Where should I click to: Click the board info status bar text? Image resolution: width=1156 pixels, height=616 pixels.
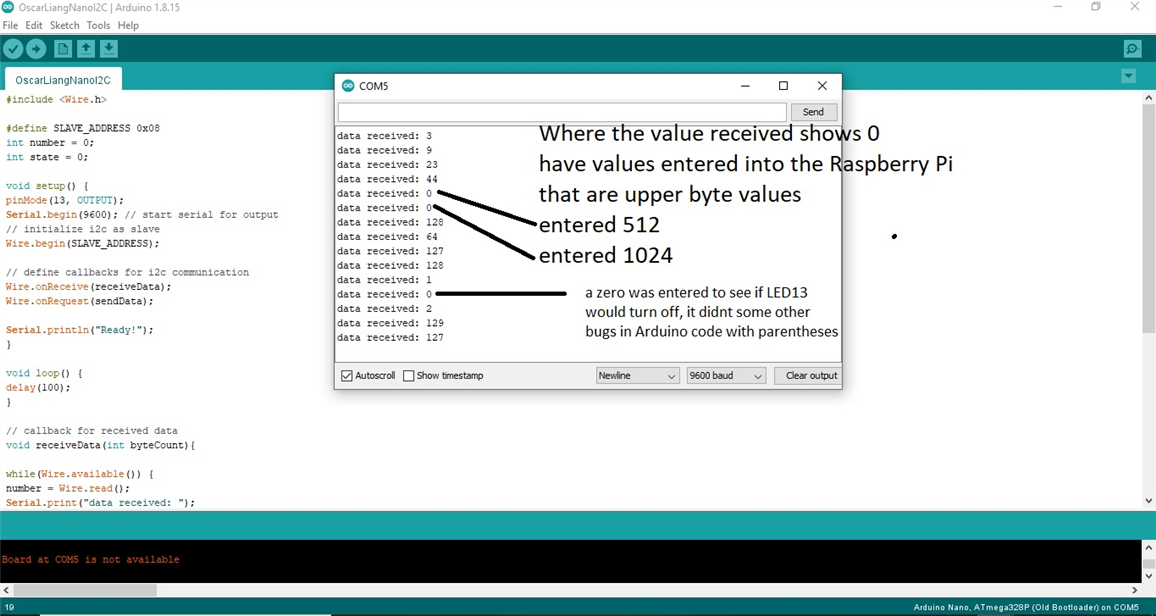[x=1026, y=608]
